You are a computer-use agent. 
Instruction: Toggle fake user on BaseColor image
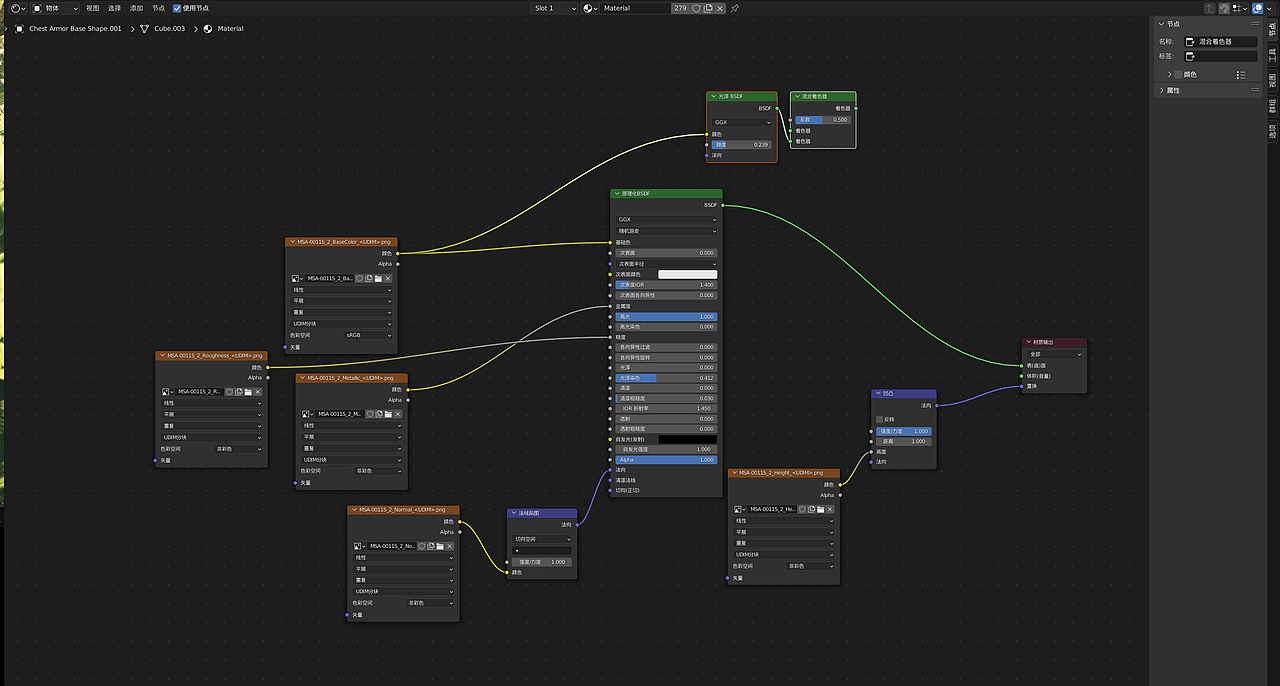(359, 278)
